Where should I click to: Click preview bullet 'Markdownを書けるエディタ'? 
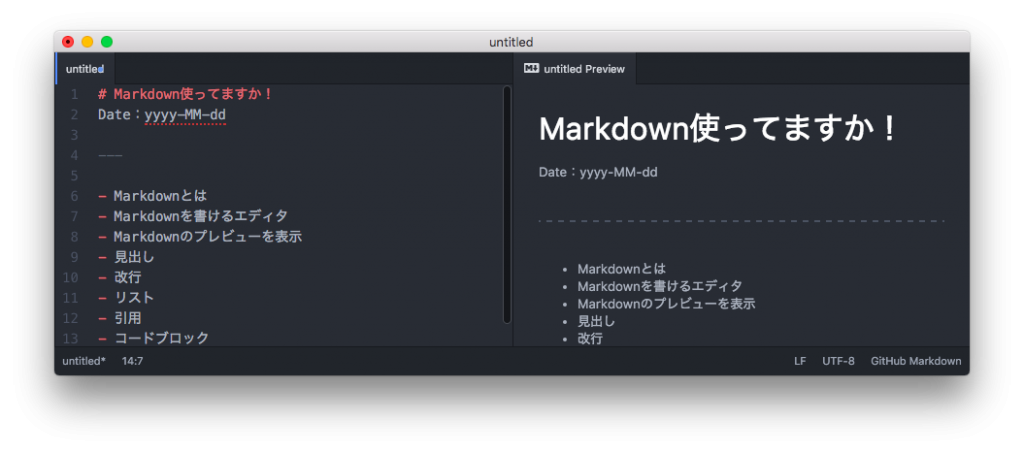click(x=660, y=286)
